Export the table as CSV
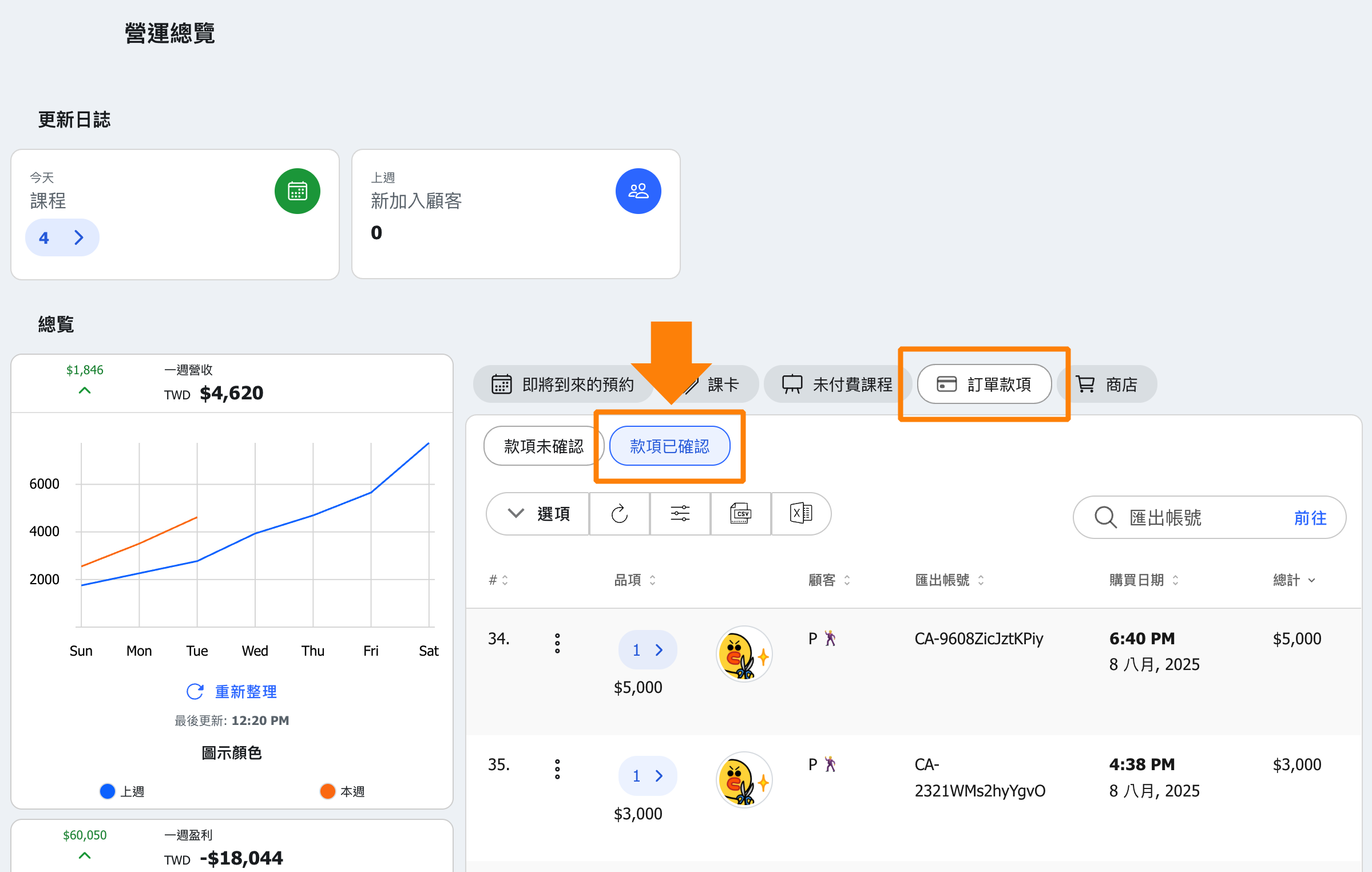Viewport: 1372px width, 872px height. pos(740,514)
